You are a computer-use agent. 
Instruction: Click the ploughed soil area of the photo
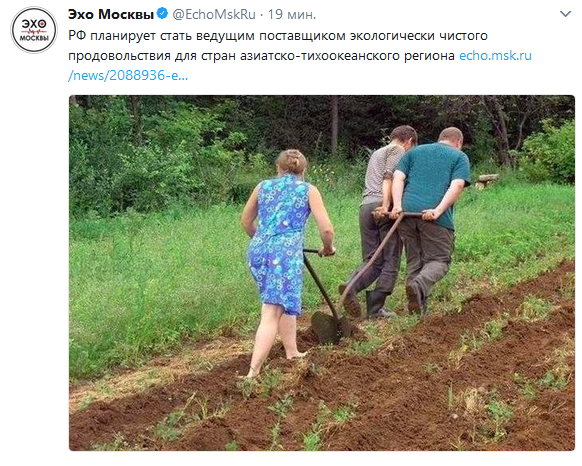coord(371,390)
